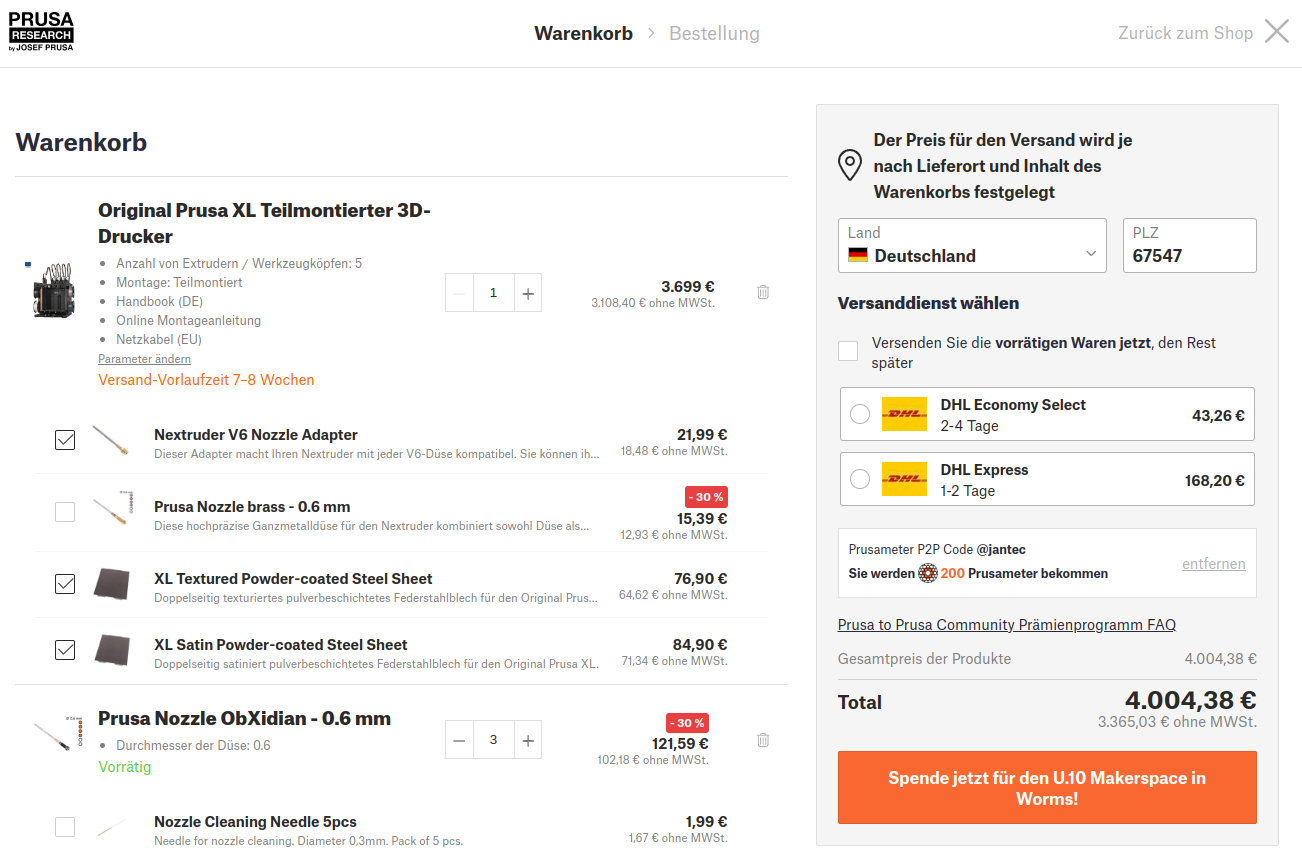Uncheck XL Satin Powder-coated Steel Sheet

tap(65, 650)
